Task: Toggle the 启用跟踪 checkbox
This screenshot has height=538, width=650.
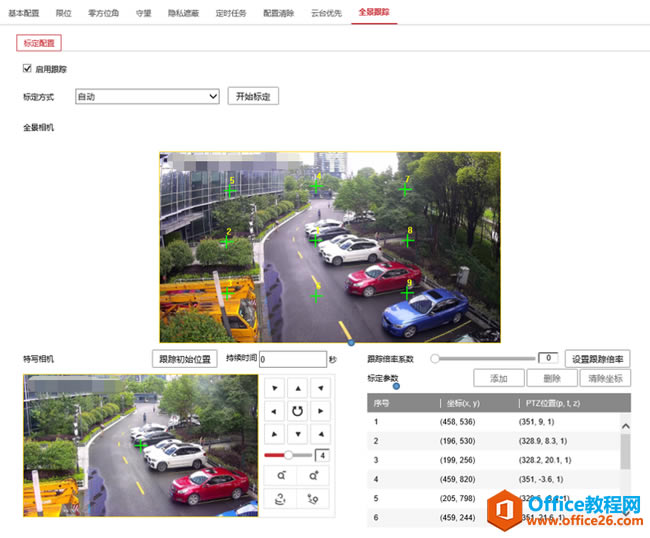Action: [x=27, y=68]
